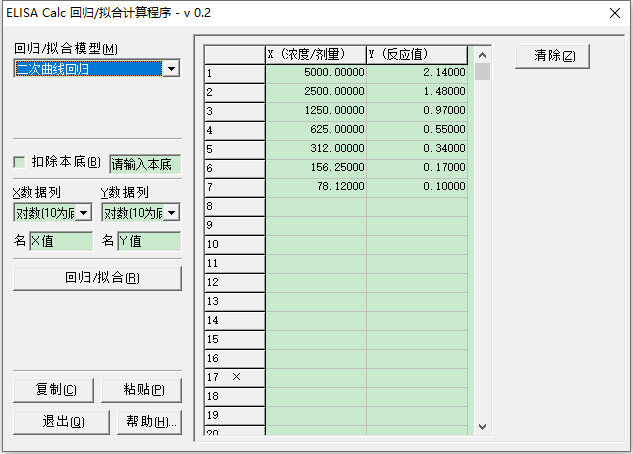633x454 pixels.
Task: Select cell with value 1.48000
Action: pos(417,92)
